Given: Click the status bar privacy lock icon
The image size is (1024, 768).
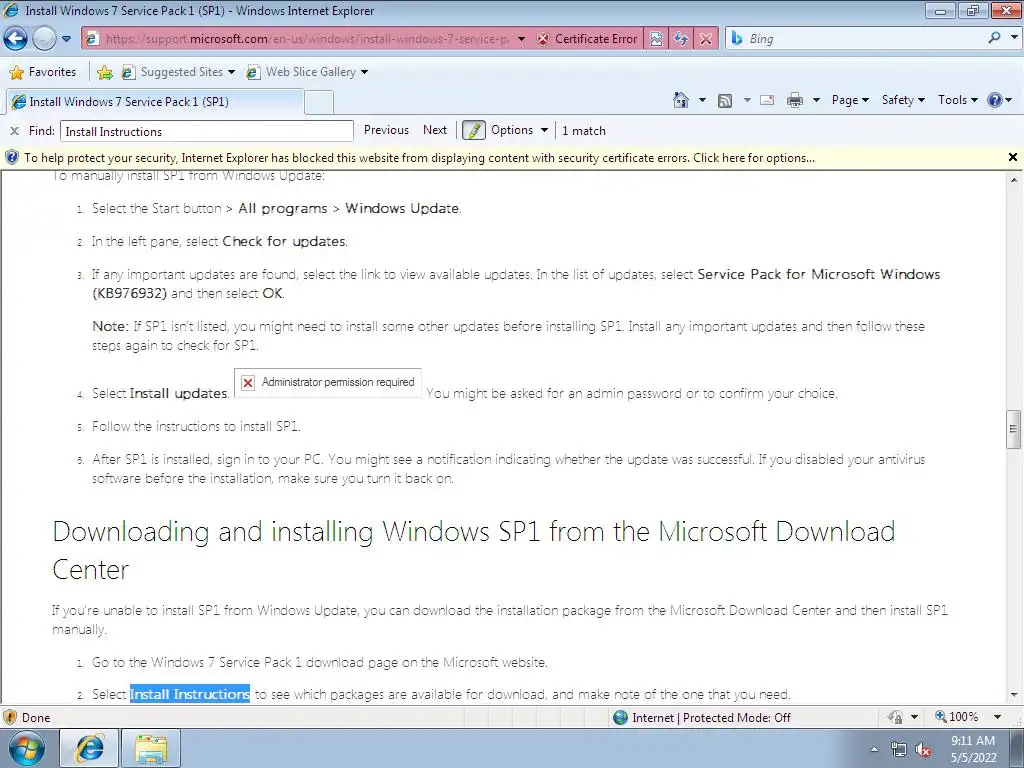Looking at the screenshot, I should pos(895,717).
